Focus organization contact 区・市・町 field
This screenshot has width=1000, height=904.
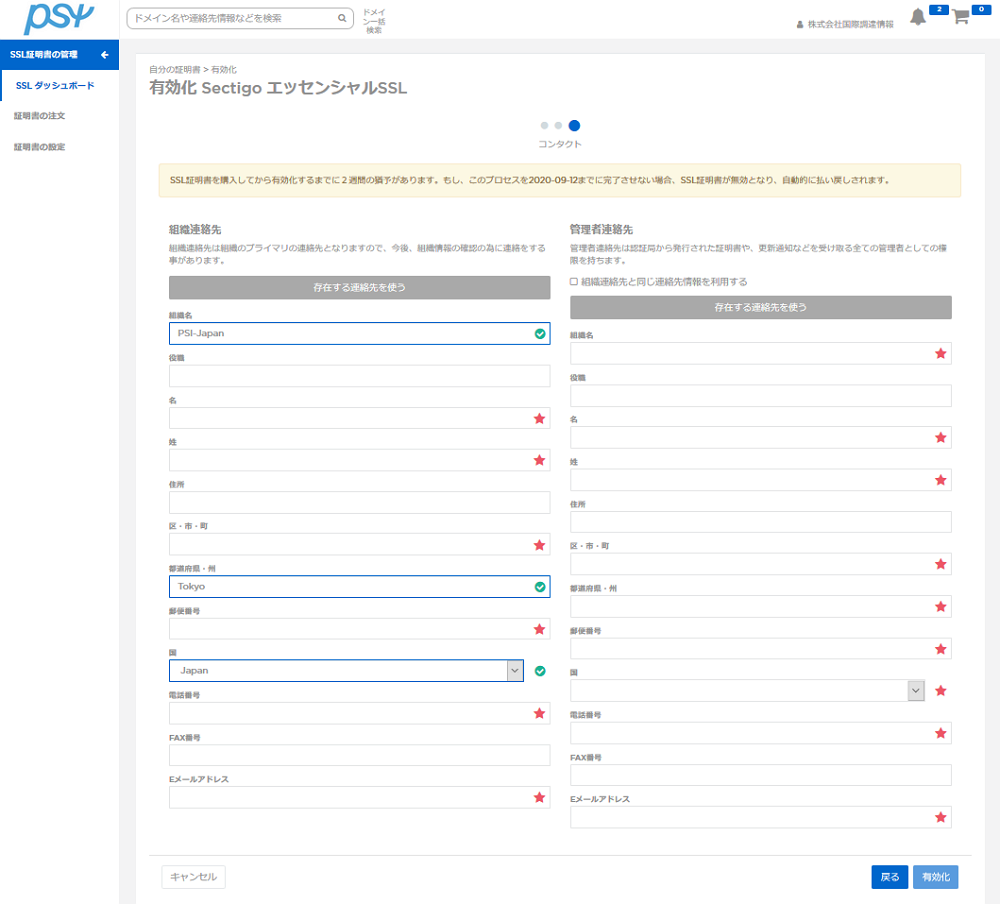click(x=359, y=544)
